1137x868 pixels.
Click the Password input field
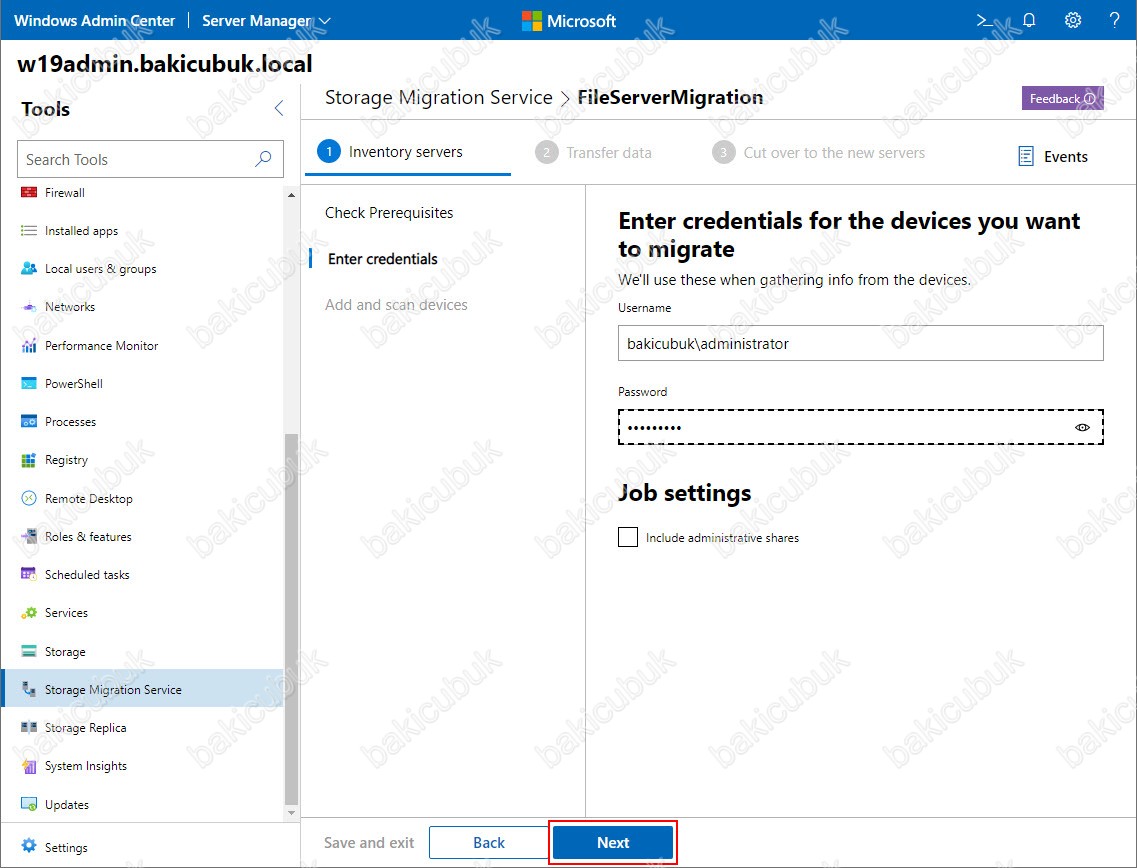(861, 427)
